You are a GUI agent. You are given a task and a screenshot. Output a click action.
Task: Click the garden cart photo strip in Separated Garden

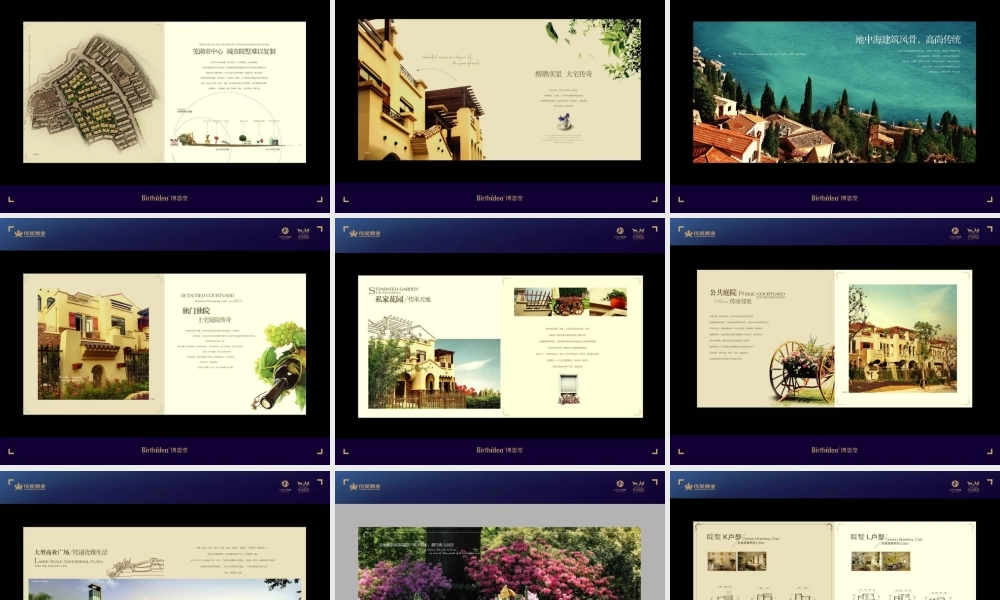[570, 302]
